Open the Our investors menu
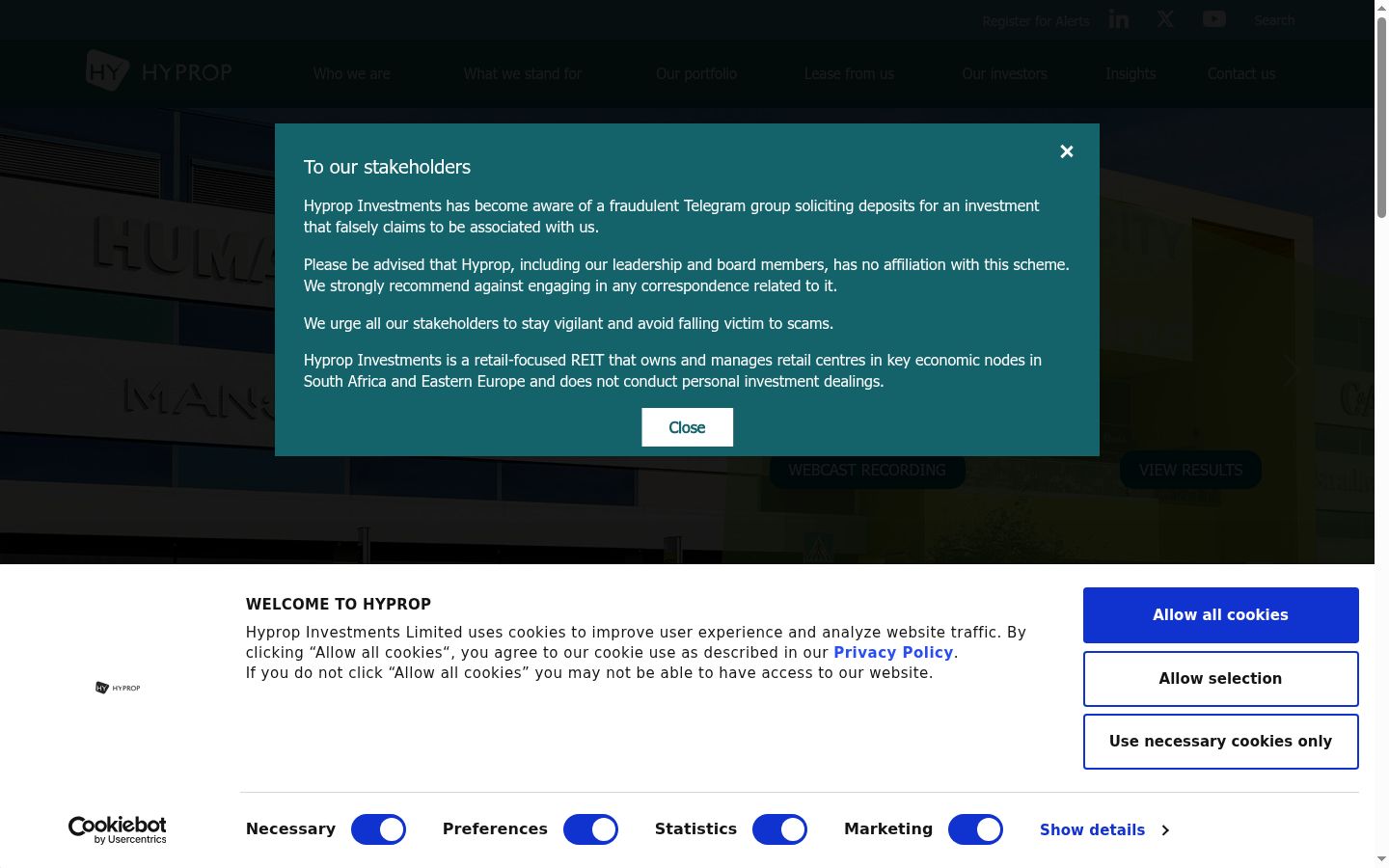1389x868 pixels. click(x=1004, y=74)
